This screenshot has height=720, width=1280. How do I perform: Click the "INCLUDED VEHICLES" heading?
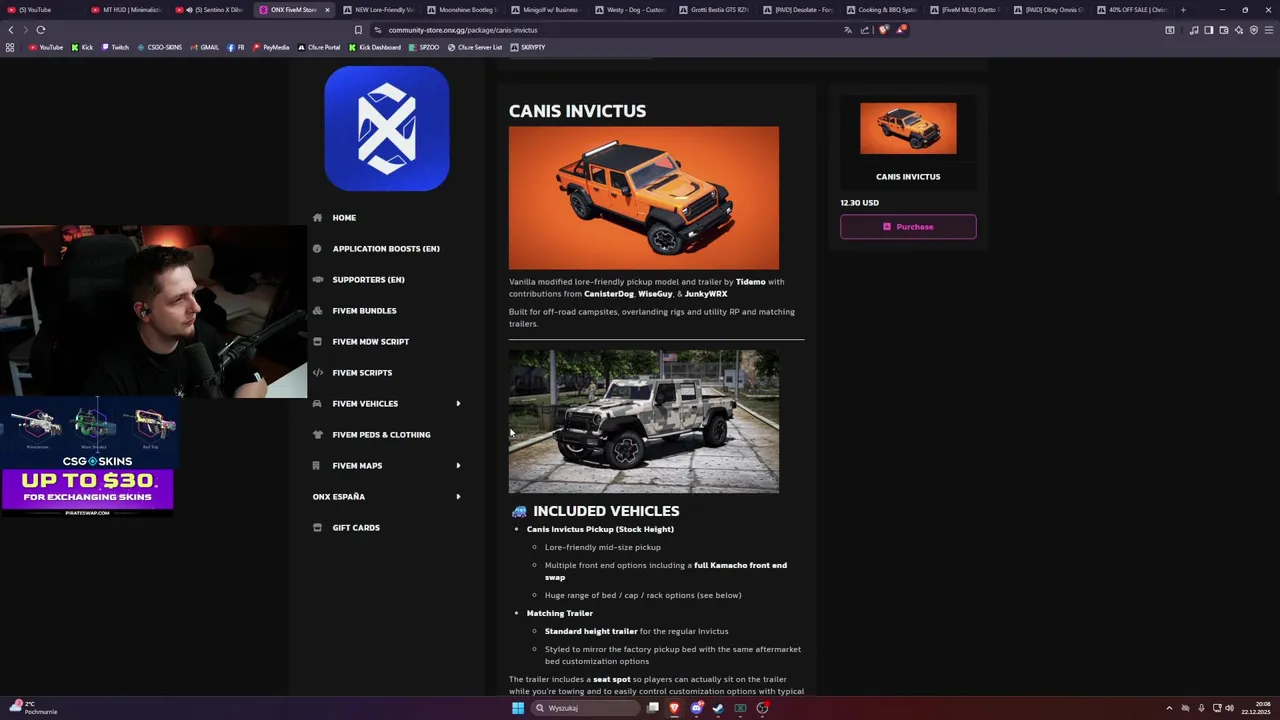pos(606,511)
